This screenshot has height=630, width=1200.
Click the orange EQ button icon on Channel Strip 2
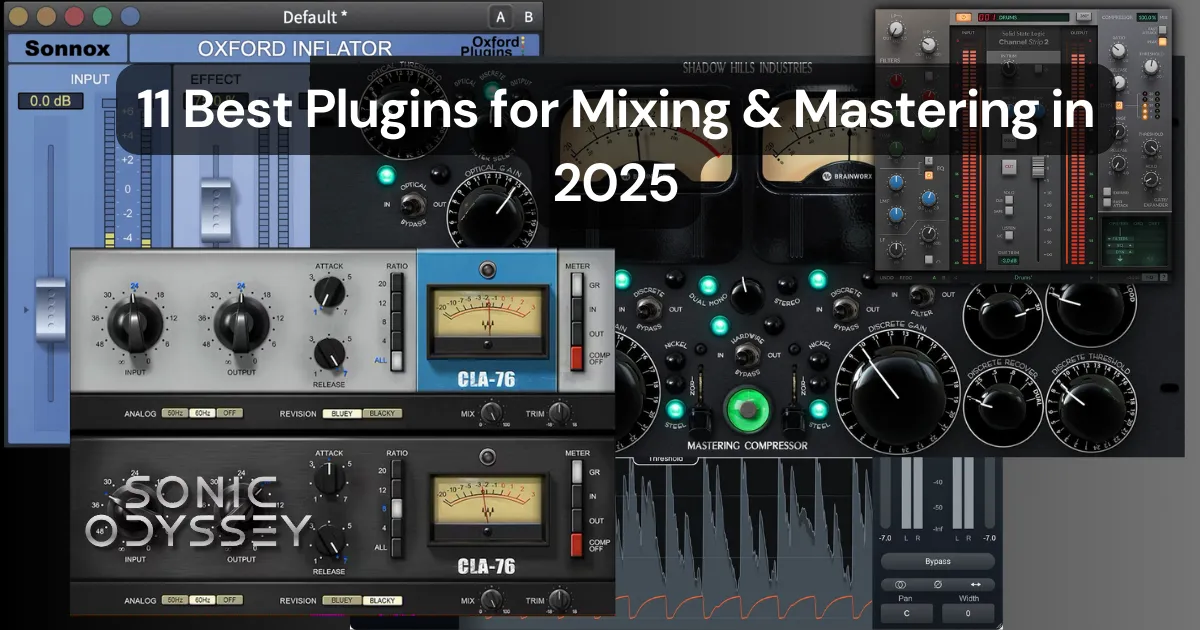pyautogui.click(x=929, y=175)
